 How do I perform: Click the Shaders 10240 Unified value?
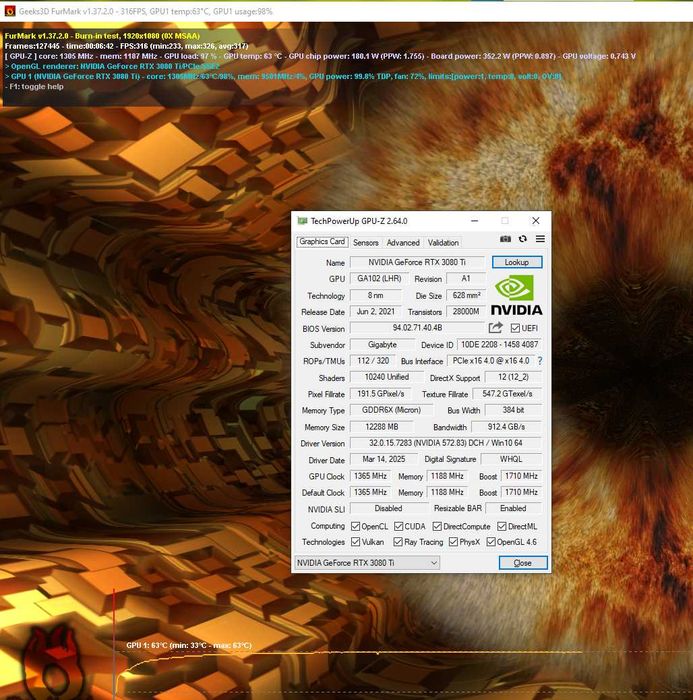[387, 377]
